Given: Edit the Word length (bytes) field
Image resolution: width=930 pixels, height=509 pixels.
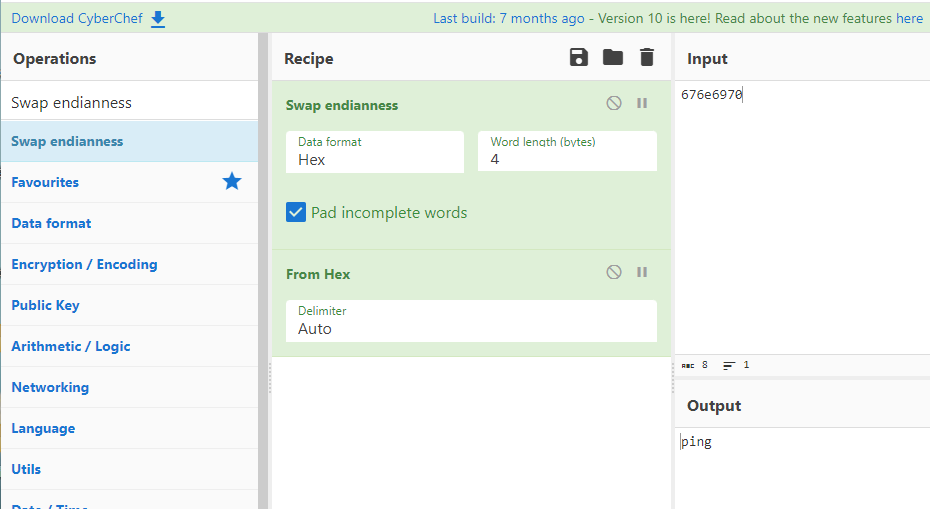Looking at the screenshot, I should [x=568, y=151].
